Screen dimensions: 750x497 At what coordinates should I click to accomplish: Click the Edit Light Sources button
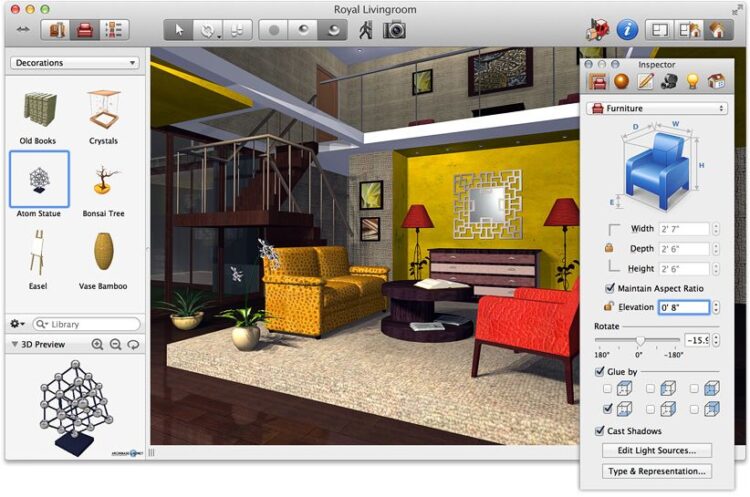point(656,450)
